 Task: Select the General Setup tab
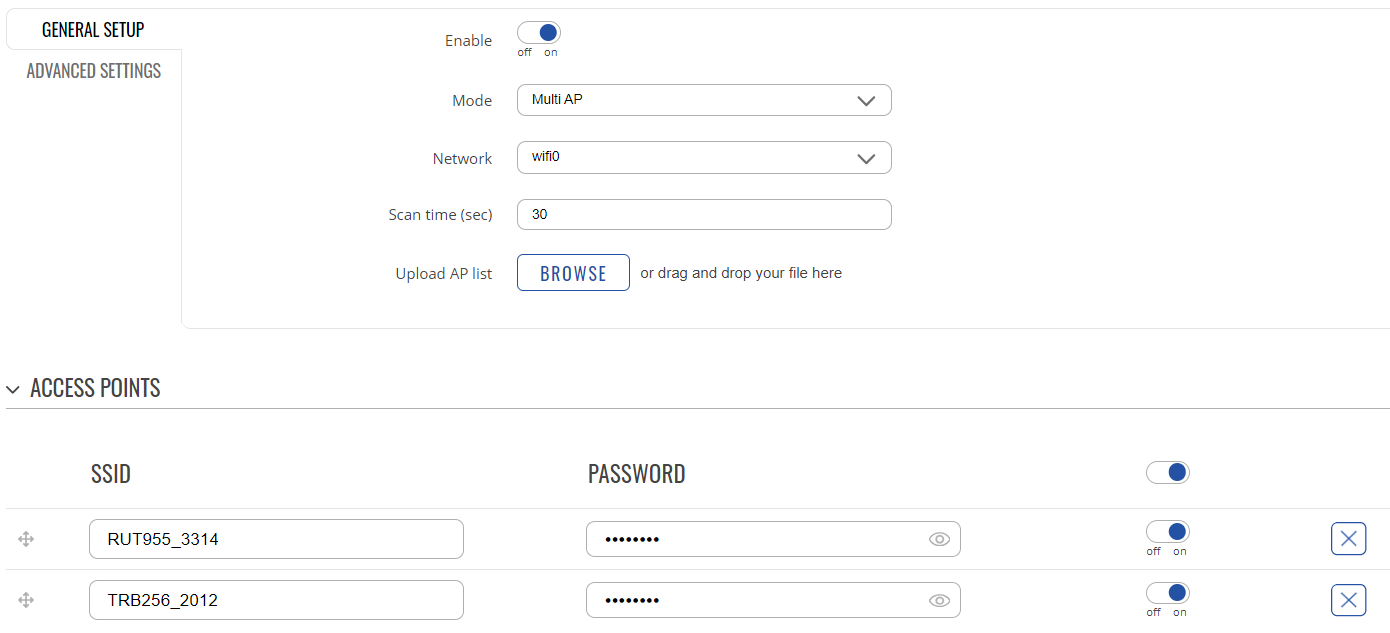pyautogui.click(x=93, y=30)
